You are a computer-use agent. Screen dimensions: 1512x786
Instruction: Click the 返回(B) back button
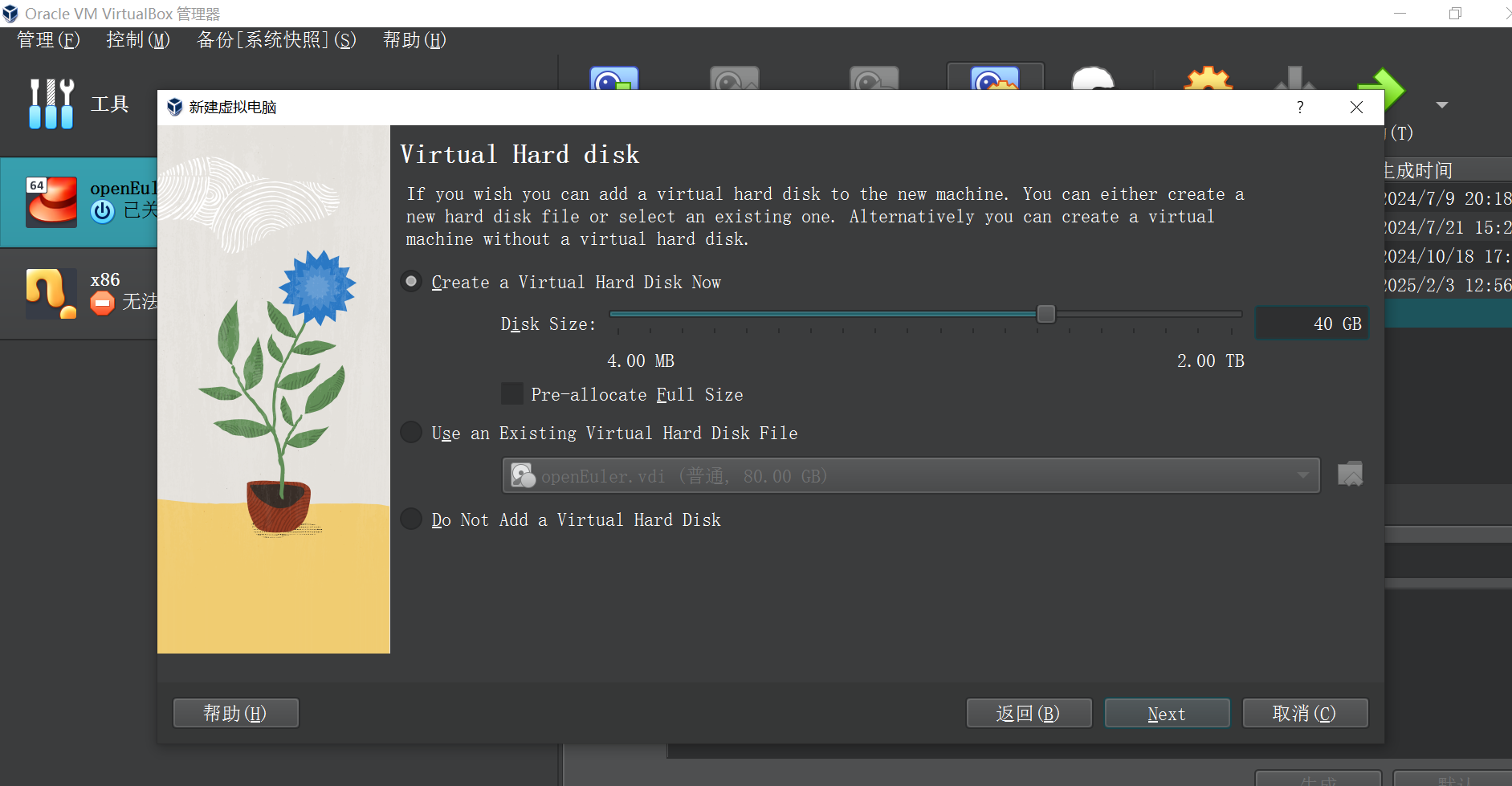point(1028,713)
